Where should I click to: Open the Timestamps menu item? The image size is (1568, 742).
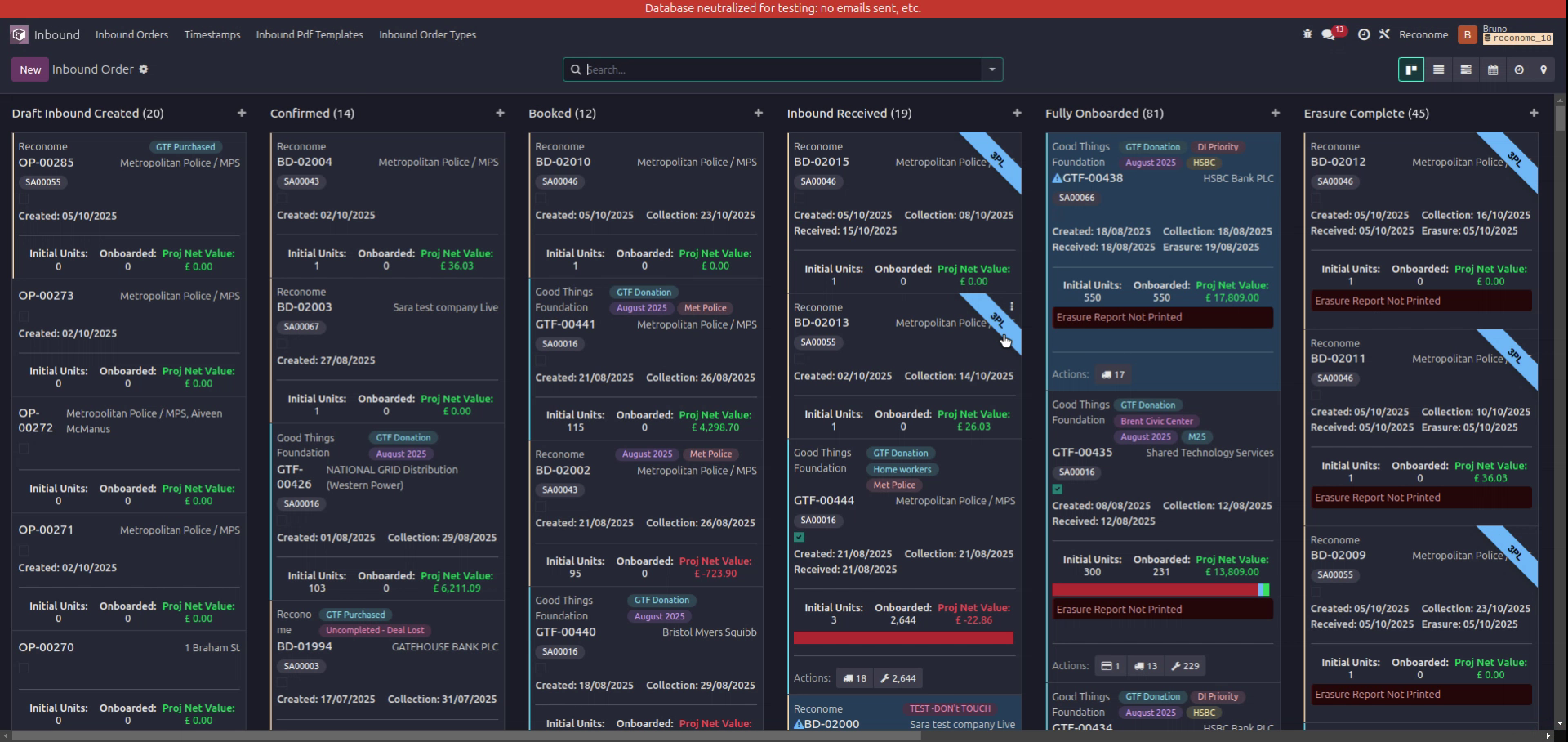pos(212,34)
